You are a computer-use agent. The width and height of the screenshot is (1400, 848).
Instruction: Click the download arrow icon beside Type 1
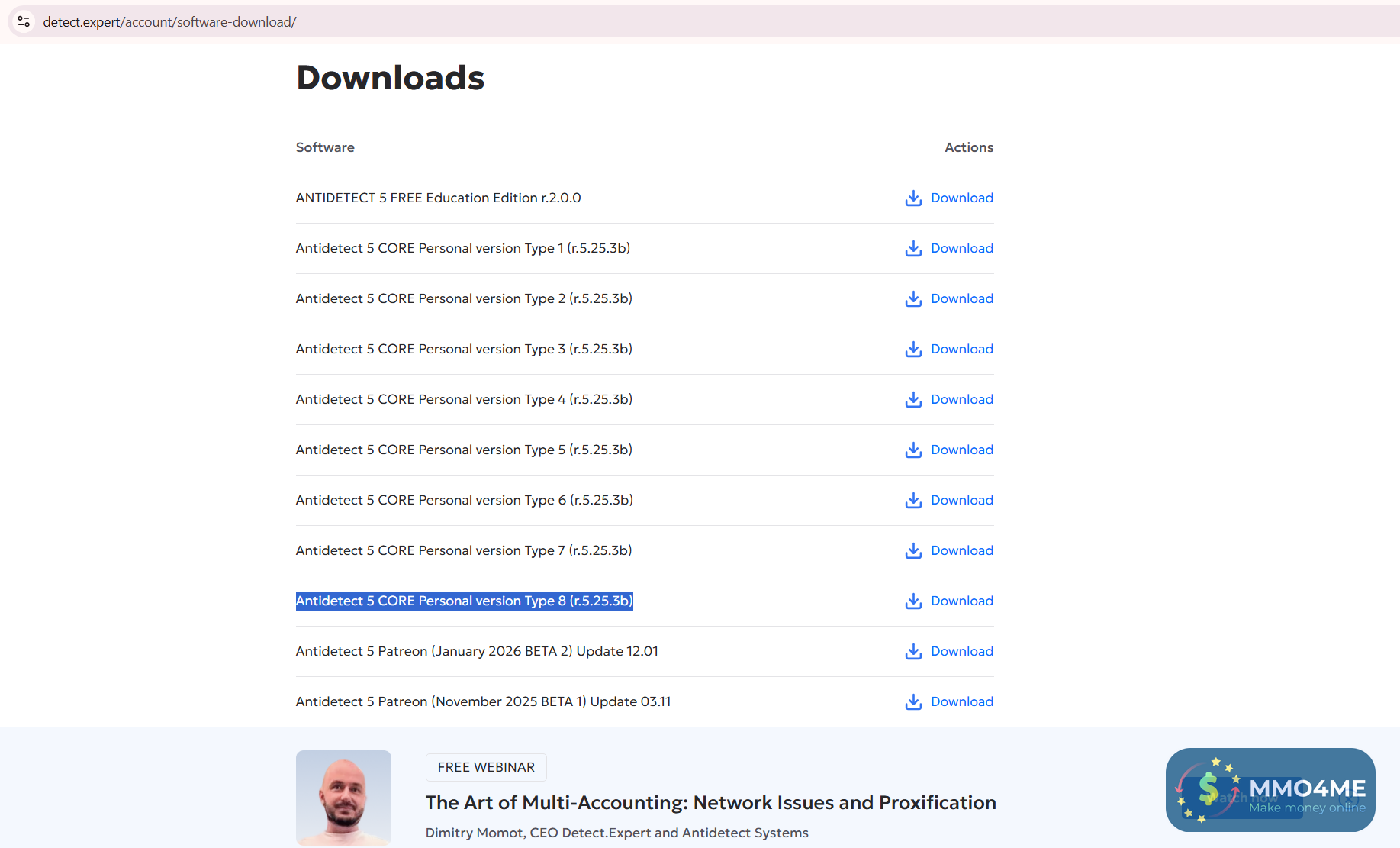[x=913, y=249]
